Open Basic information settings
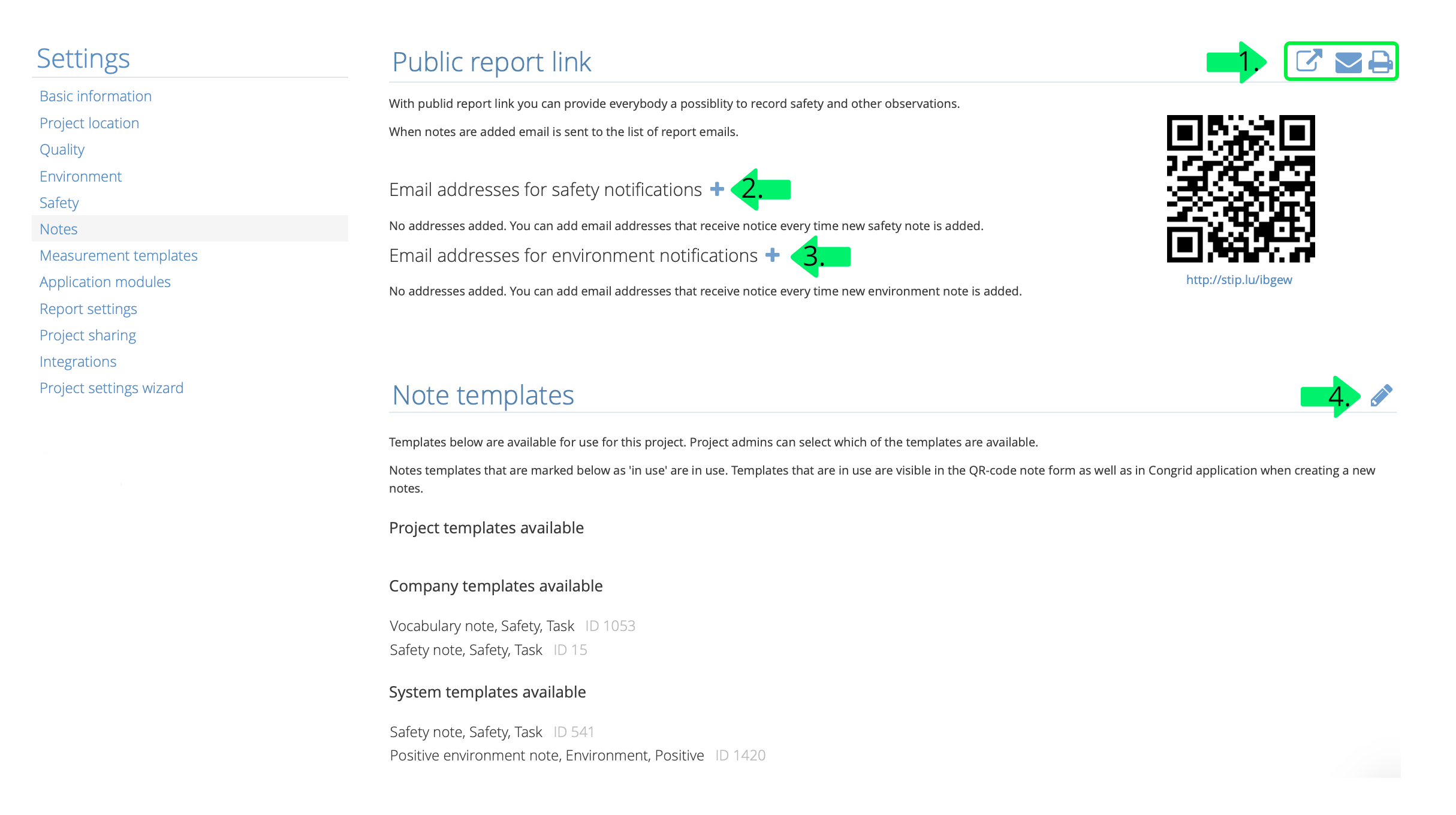1456x815 pixels. (x=95, y=96)
